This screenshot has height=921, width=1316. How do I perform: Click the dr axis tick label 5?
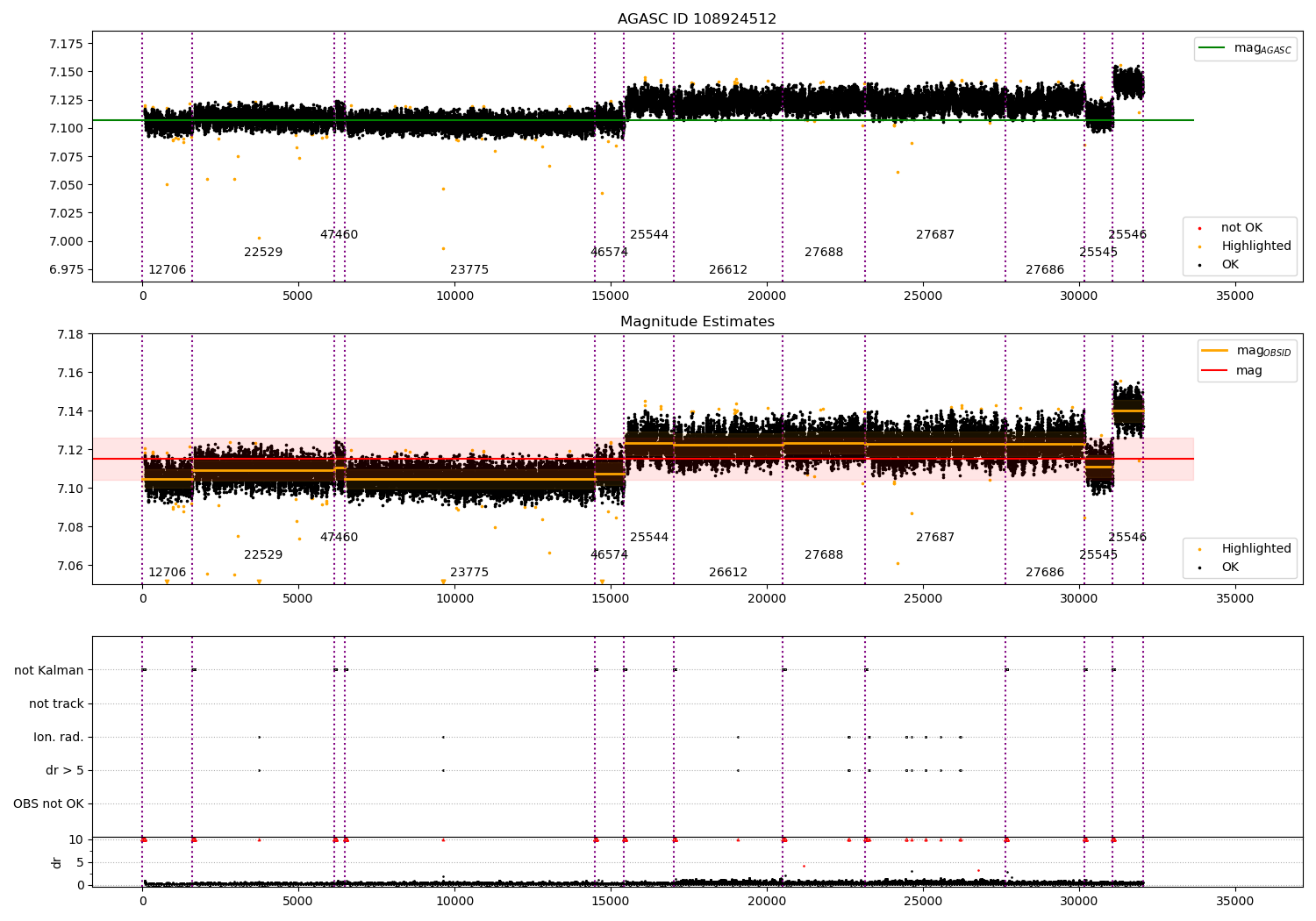click(80, 862)
